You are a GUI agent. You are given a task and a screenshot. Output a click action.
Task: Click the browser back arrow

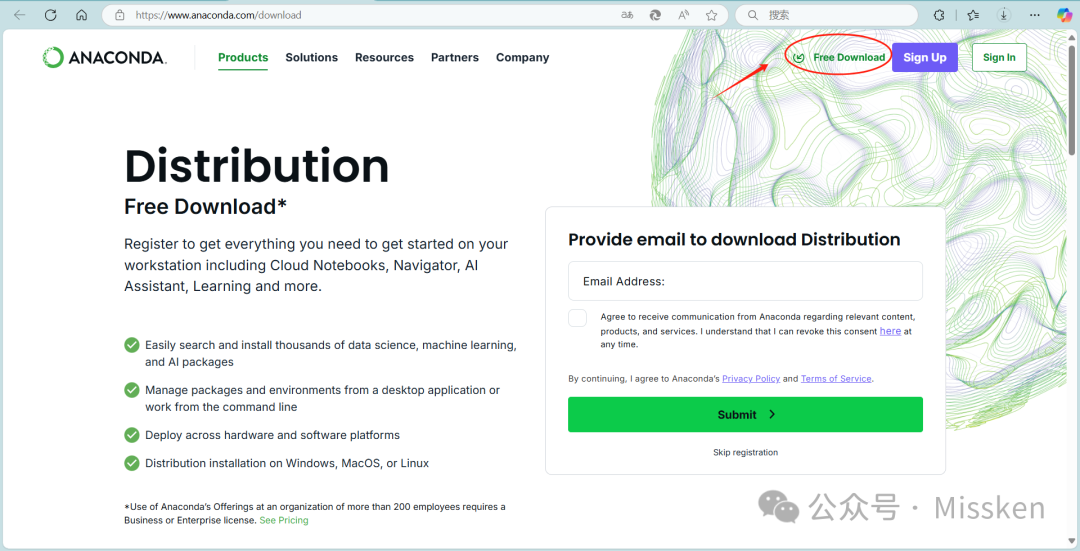click(19, 14)
